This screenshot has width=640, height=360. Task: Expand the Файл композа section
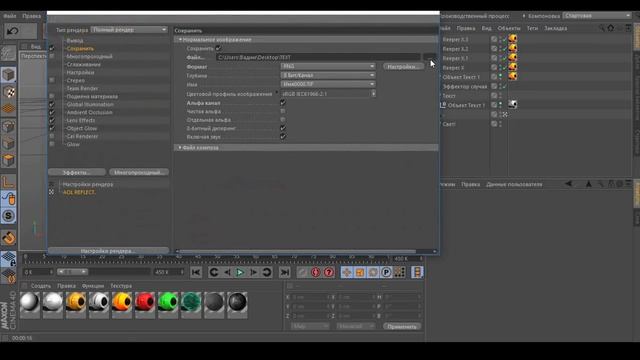coord(180,147)
